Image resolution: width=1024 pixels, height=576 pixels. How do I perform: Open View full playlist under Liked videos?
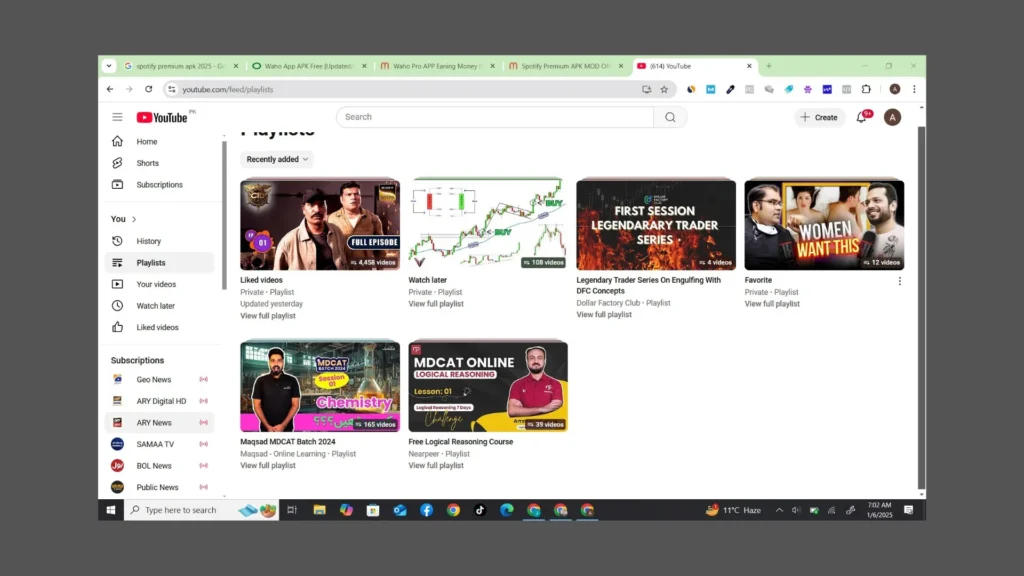pyautogui.click(x=268, y=316)
